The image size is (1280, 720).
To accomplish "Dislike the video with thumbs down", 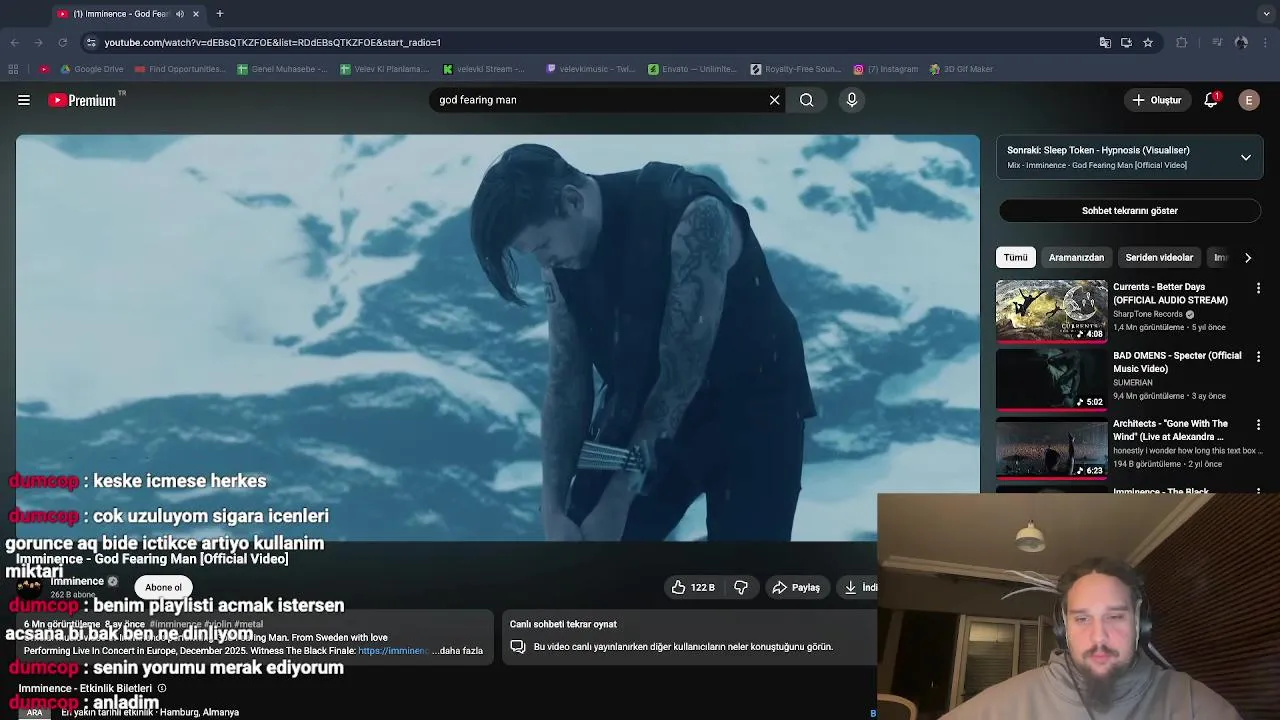I will point(741,588).
